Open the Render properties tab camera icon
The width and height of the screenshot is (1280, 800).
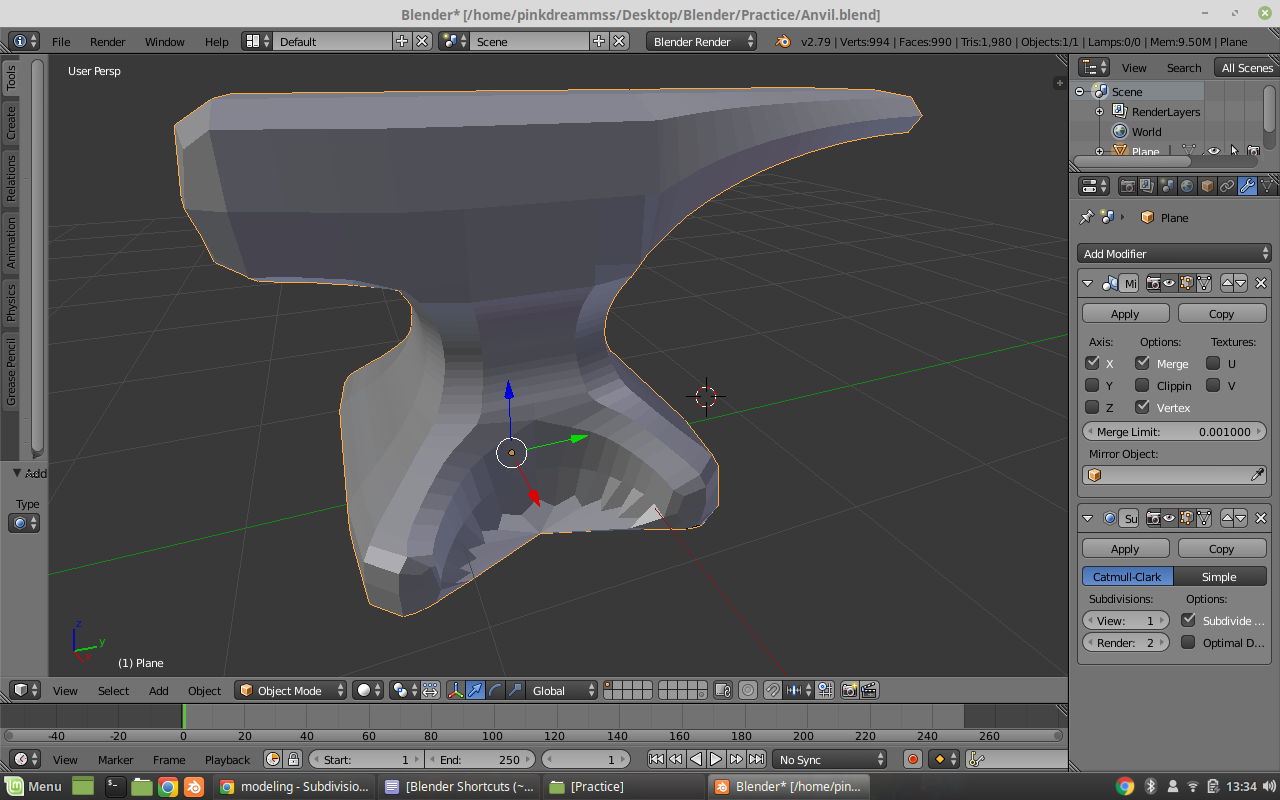pos(1127,186)
